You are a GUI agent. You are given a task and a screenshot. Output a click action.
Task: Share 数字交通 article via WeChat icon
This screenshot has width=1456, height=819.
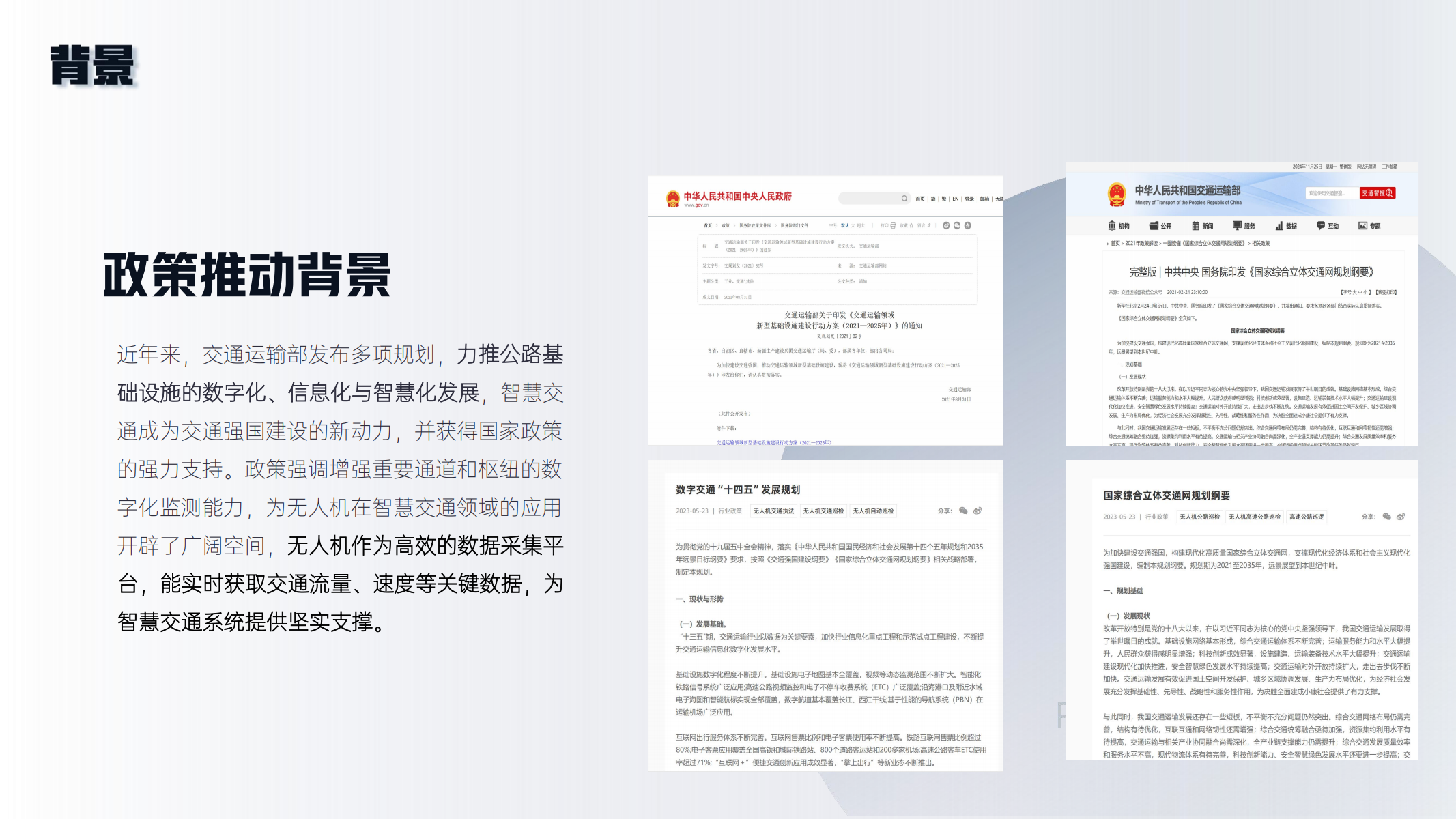(963, 511)
